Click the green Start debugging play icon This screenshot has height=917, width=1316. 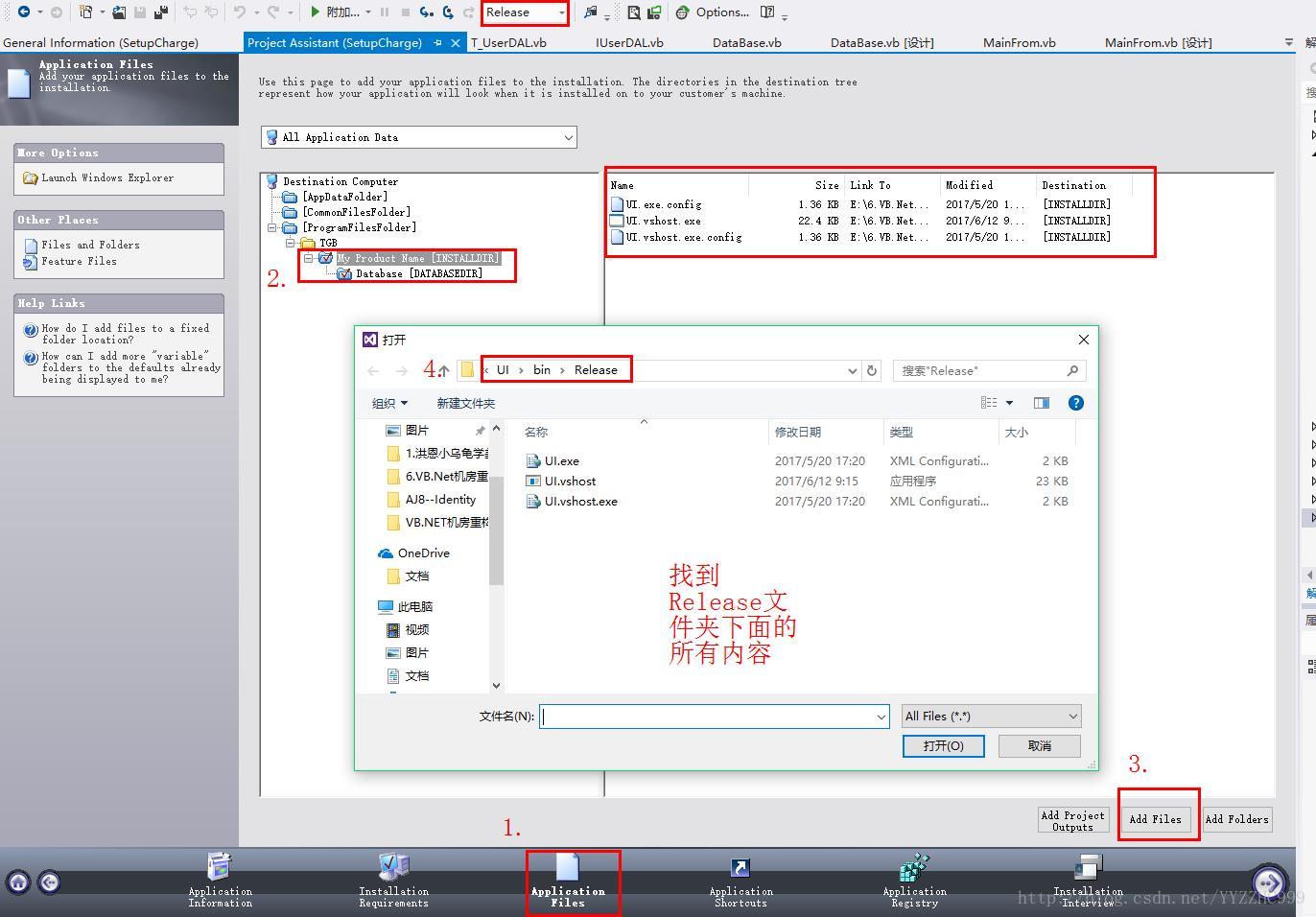316,12
